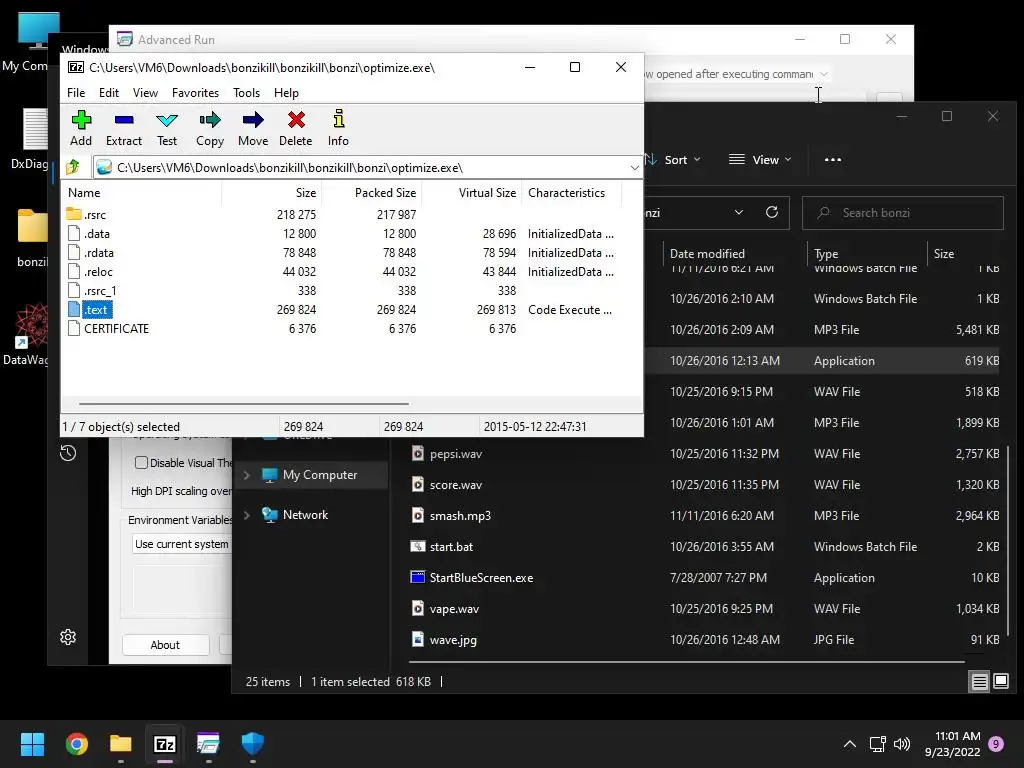Open the Help menu

click(x=286, y=93)
